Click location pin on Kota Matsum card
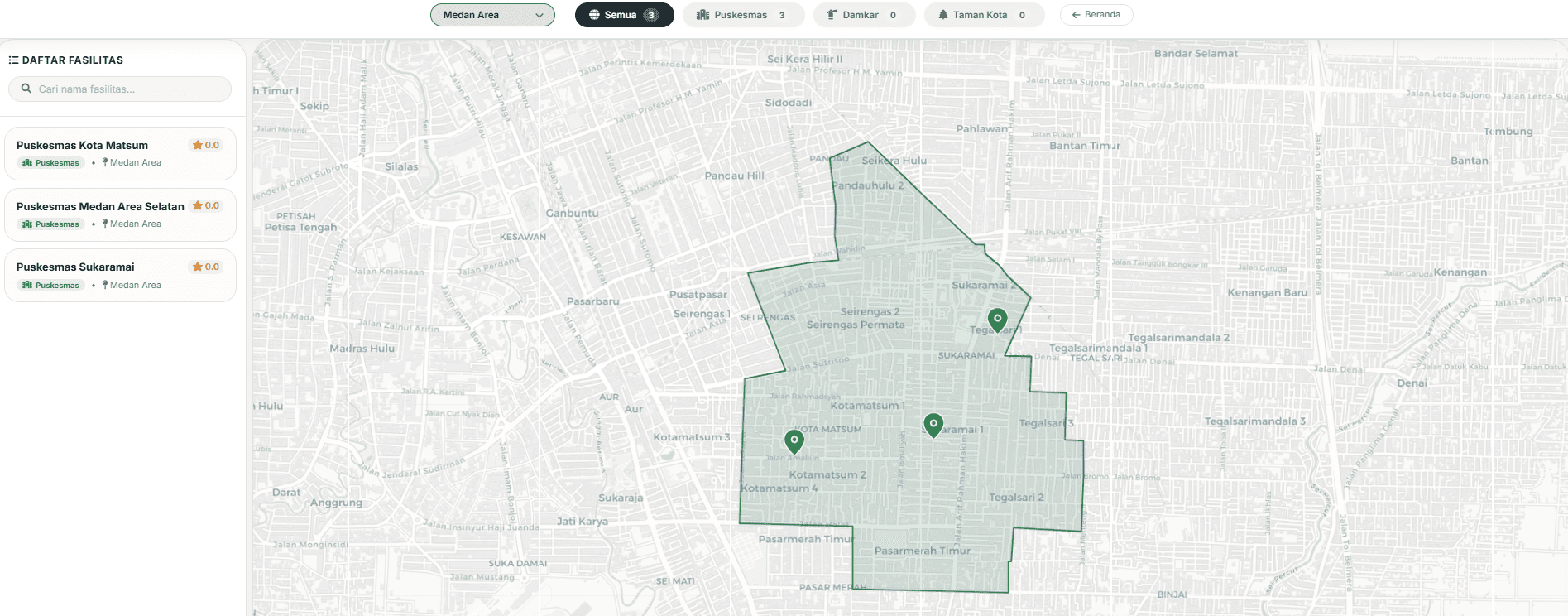The height and width of the screenshot is (616, 1568). point(105,162)
